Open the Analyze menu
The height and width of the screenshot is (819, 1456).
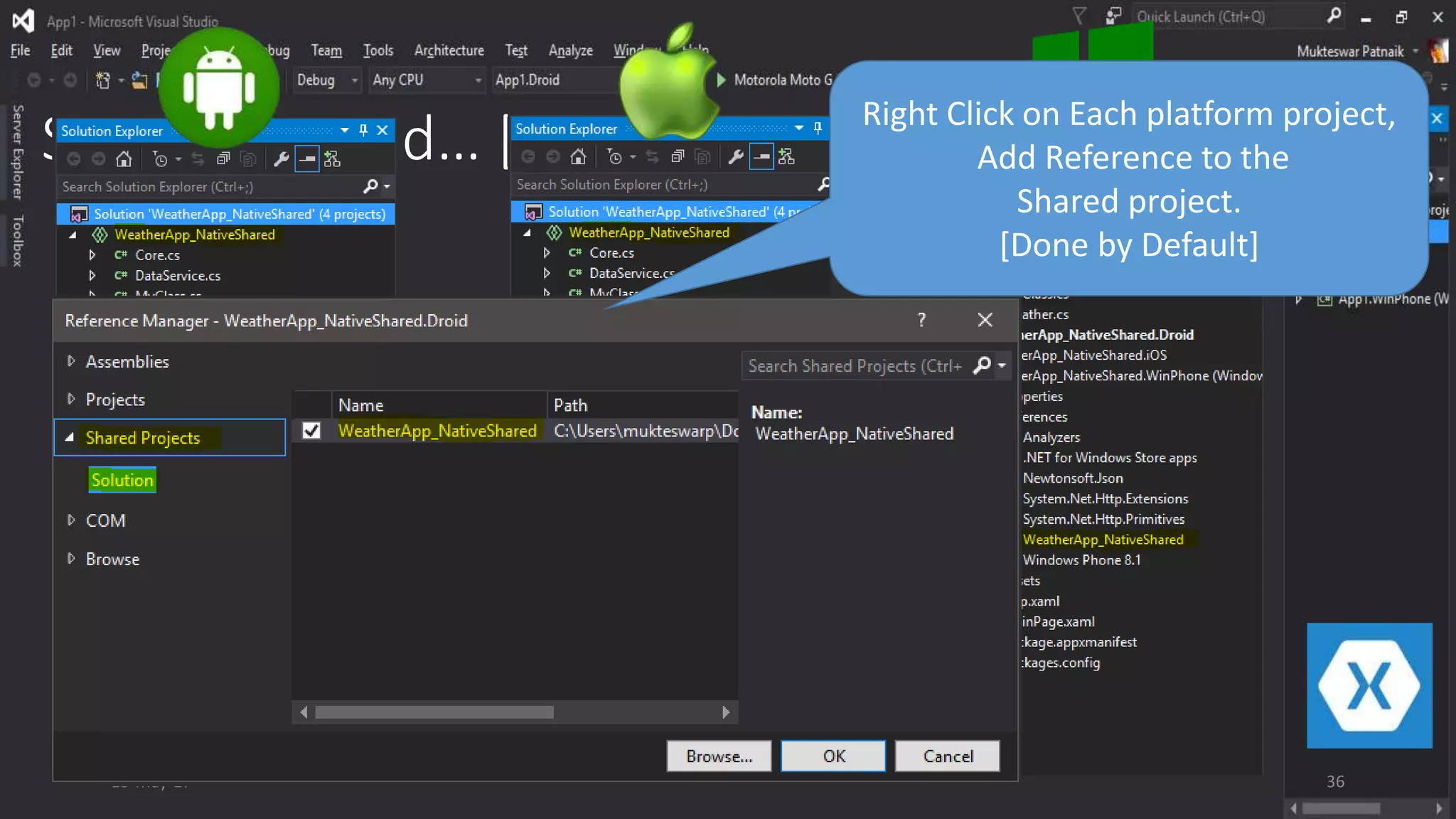[x=571, y=50]
